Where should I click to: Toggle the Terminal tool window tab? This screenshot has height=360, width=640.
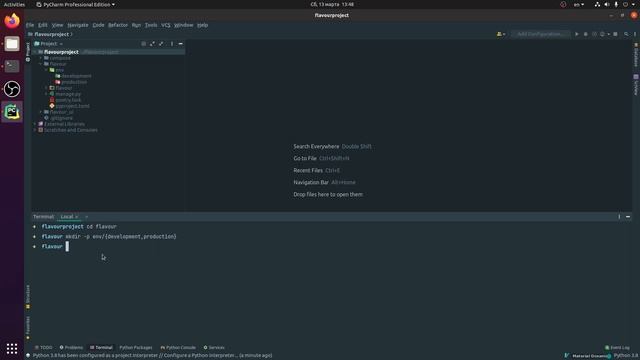[x=101, y=348]
